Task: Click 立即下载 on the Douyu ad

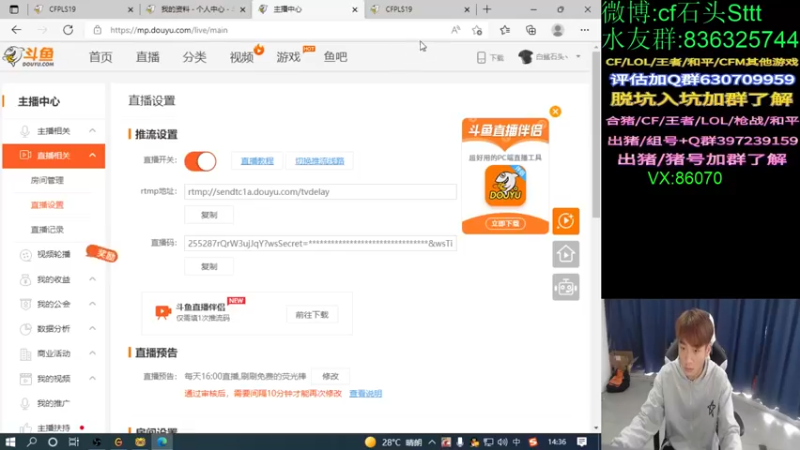Action: 505,223
